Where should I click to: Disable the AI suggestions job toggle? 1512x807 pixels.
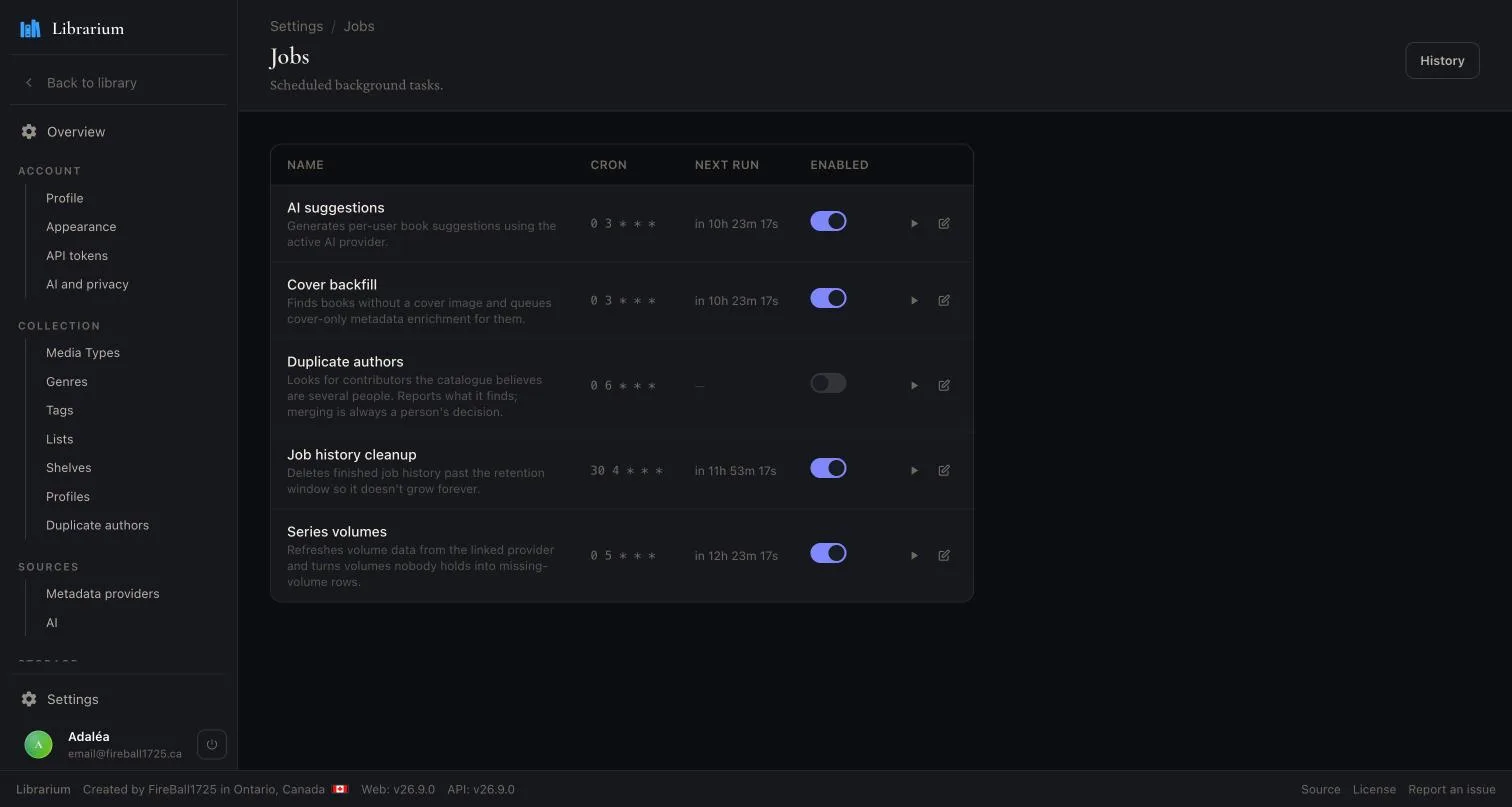[828, 221]
